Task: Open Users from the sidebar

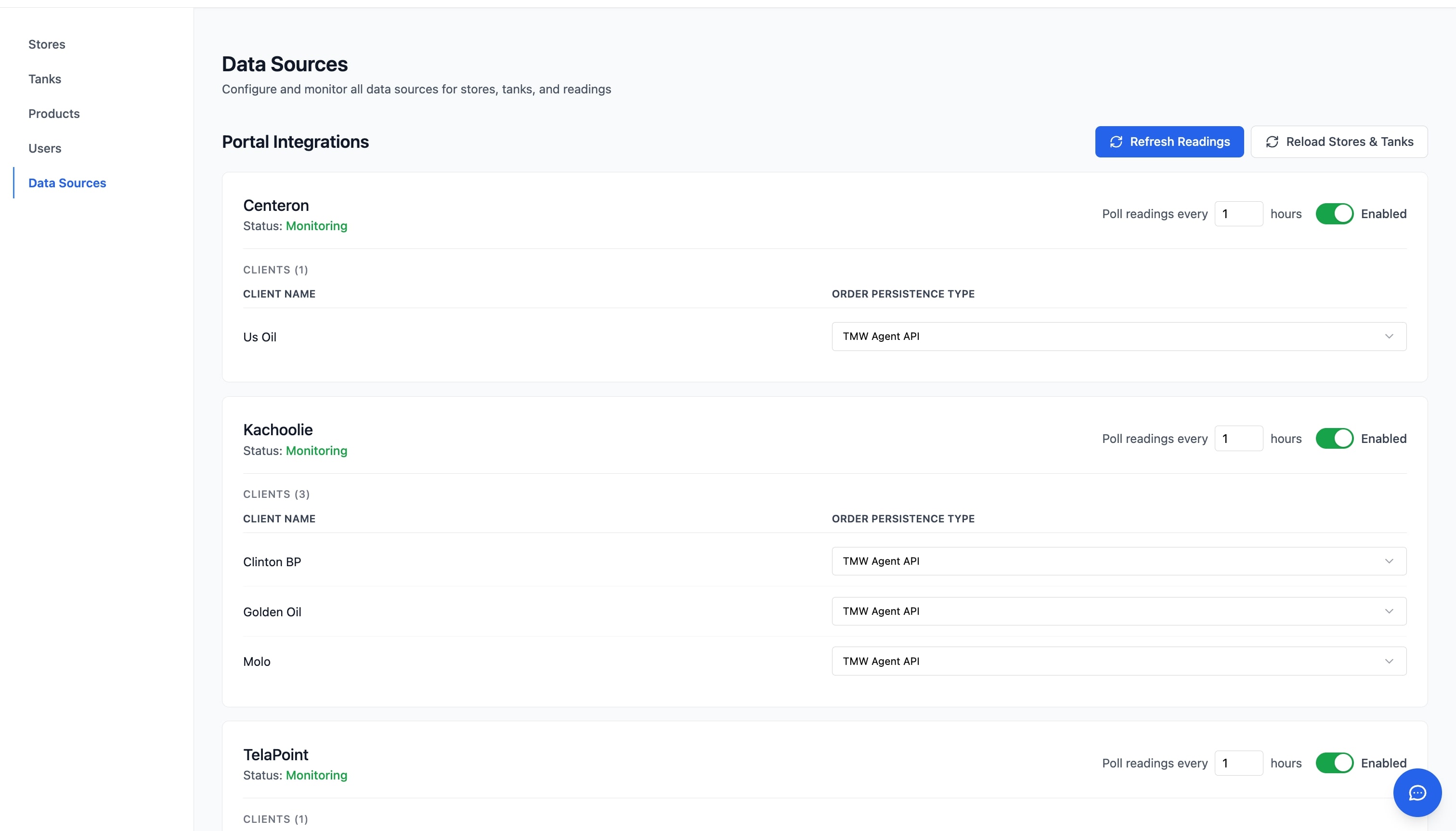Action: point(44,148)
